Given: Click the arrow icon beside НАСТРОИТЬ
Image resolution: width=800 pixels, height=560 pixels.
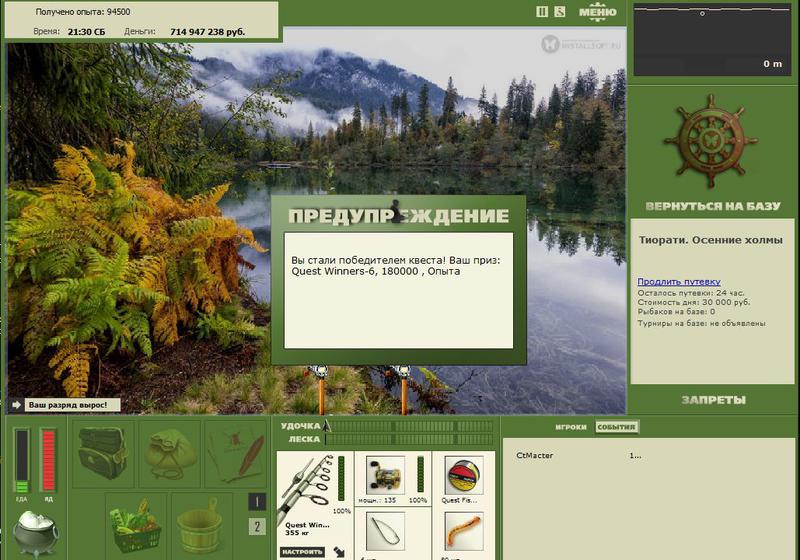Looking at the screenshot, I should tap(339, 551).
